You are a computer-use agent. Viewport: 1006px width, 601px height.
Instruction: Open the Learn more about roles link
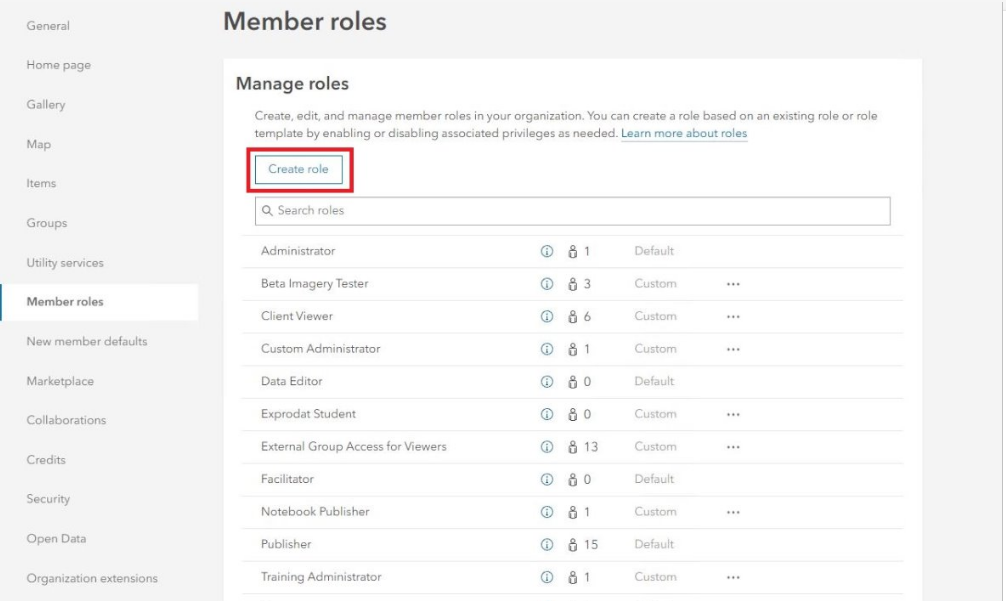tap(684, 133)
